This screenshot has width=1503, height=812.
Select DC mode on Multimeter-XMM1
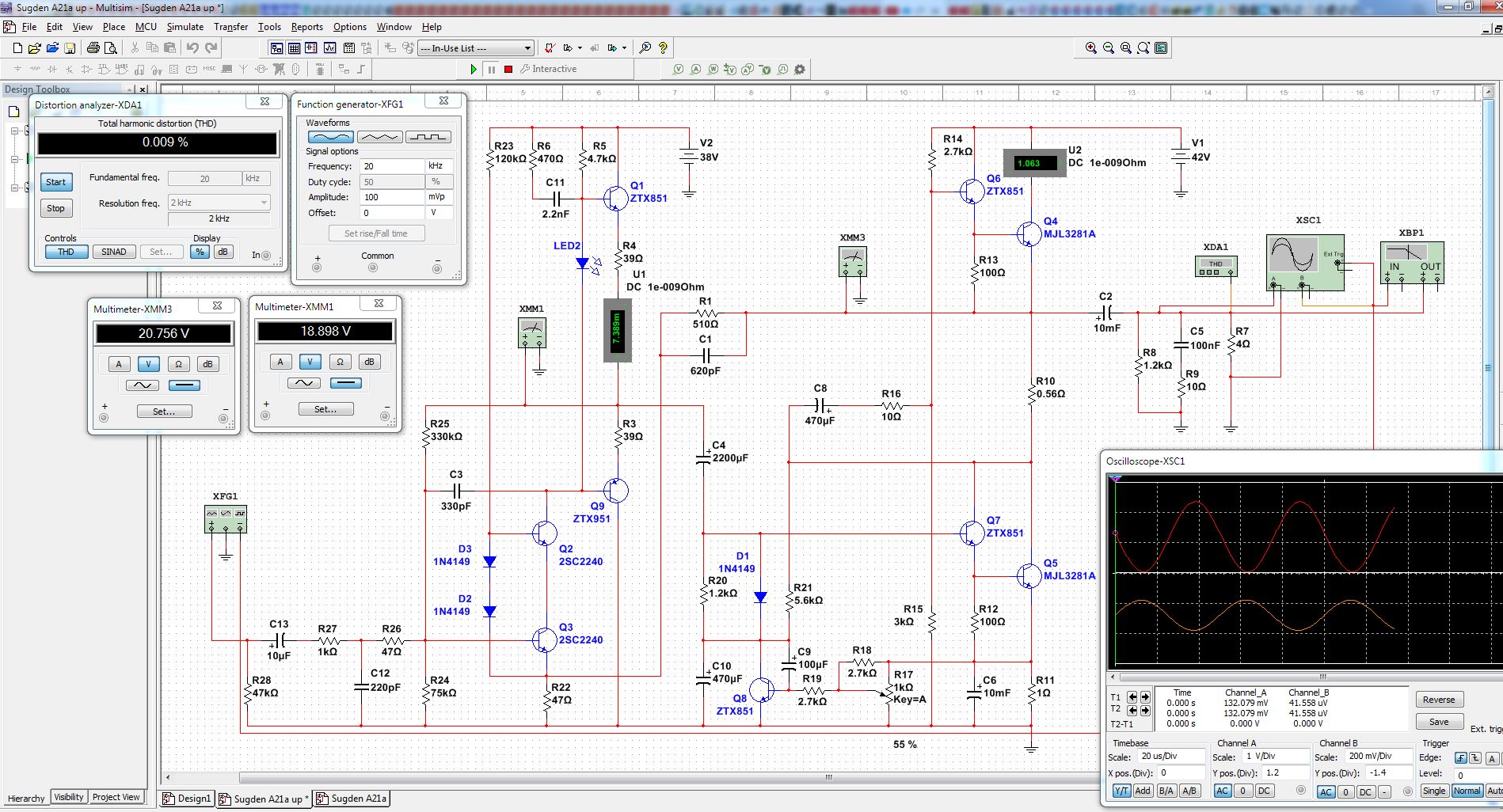[x=345, y=383]
